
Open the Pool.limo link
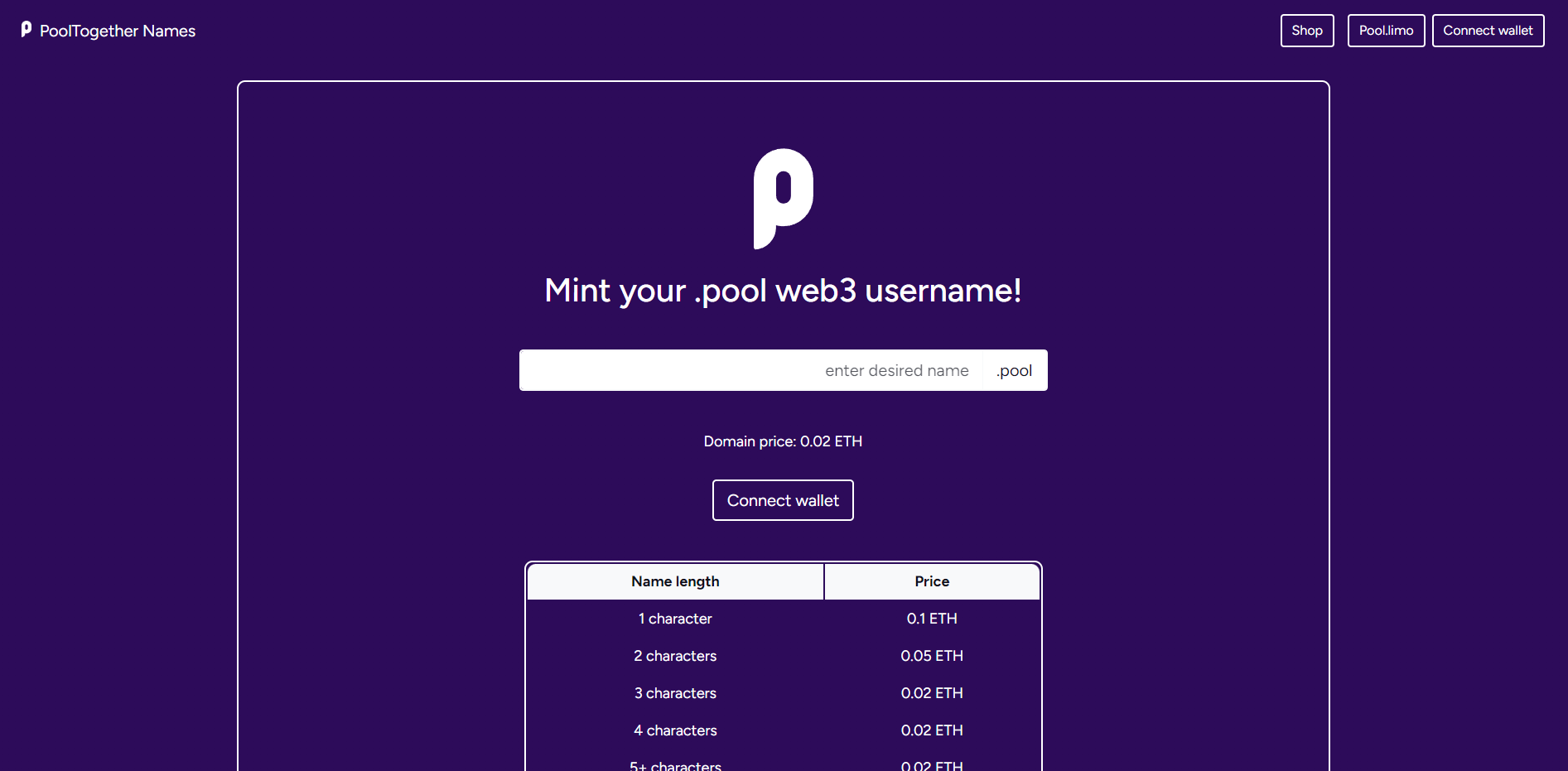click(1386, 31)
